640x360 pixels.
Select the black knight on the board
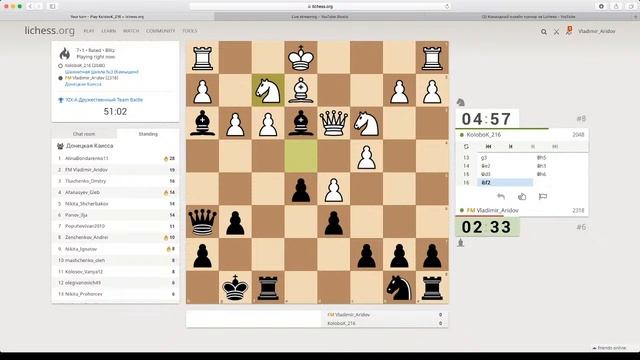coord(399,288)
